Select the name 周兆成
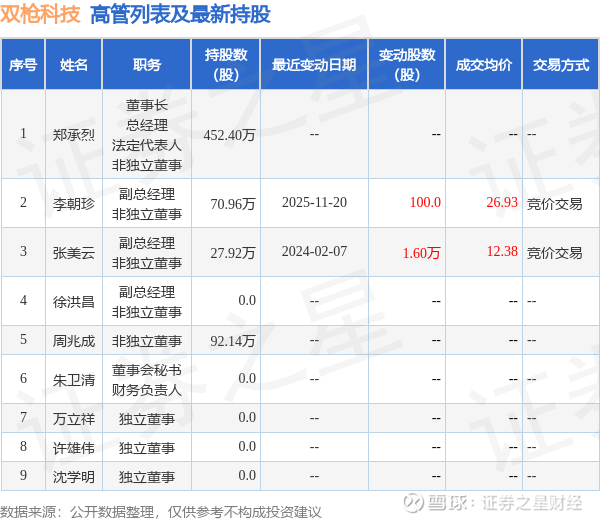600x521 pixels. (x=74, y=340)
